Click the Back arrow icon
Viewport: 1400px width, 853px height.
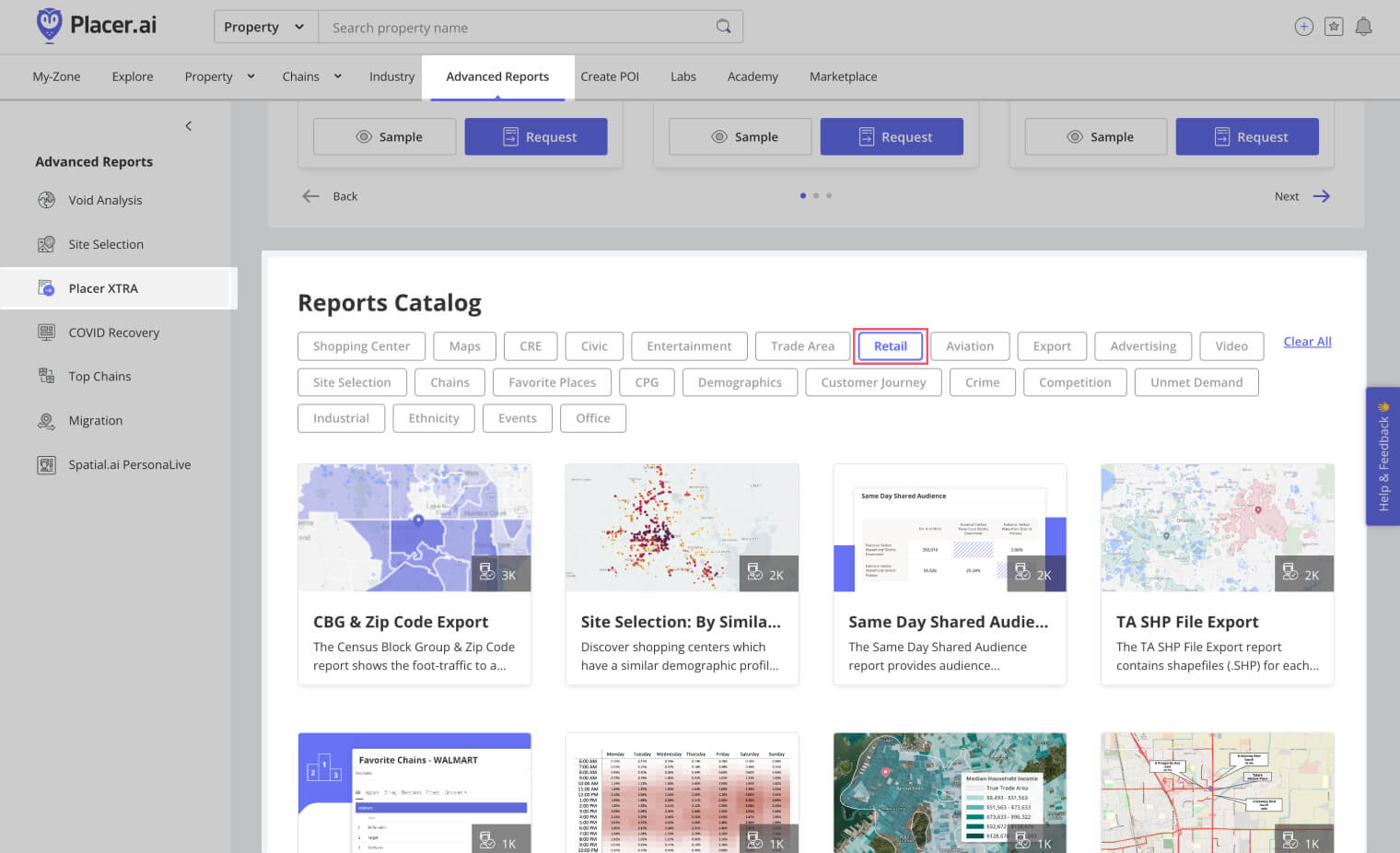point(311,196)
